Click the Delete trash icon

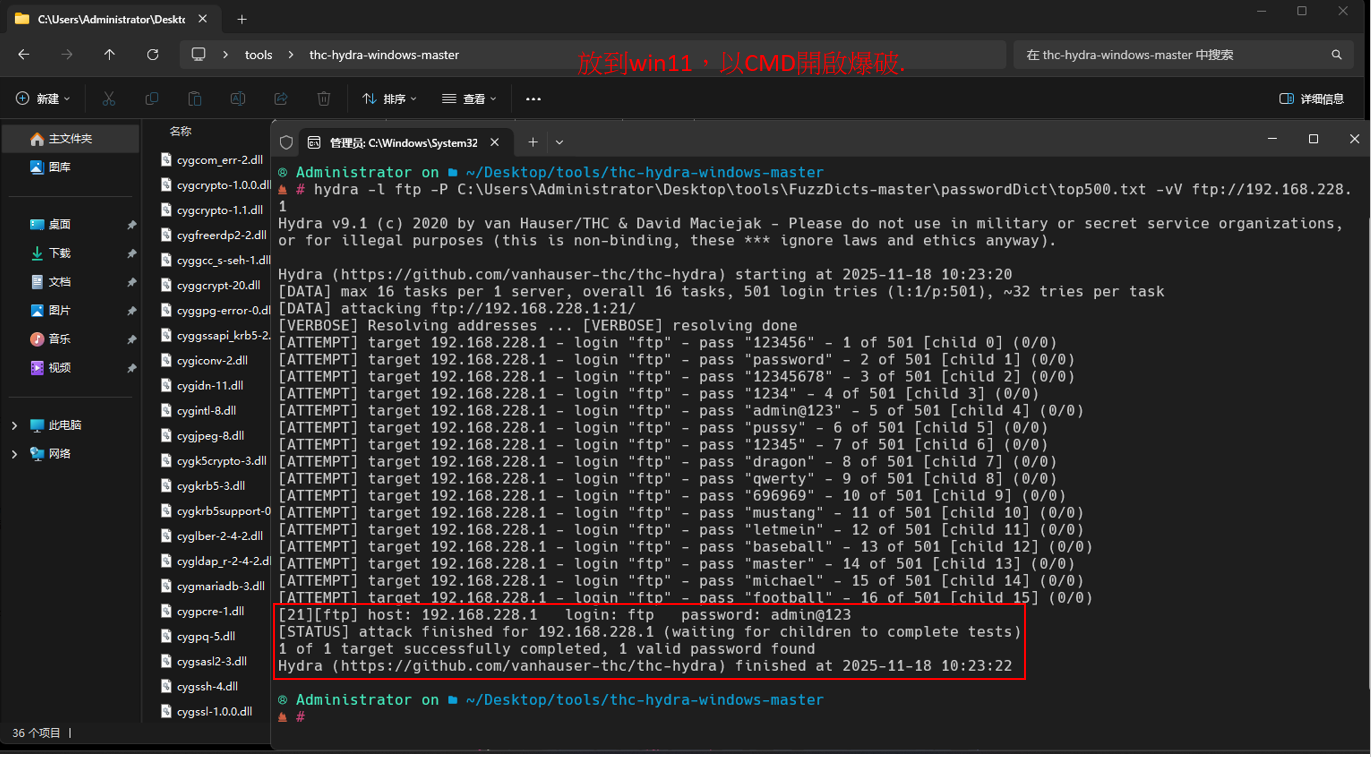coord(324,99)
